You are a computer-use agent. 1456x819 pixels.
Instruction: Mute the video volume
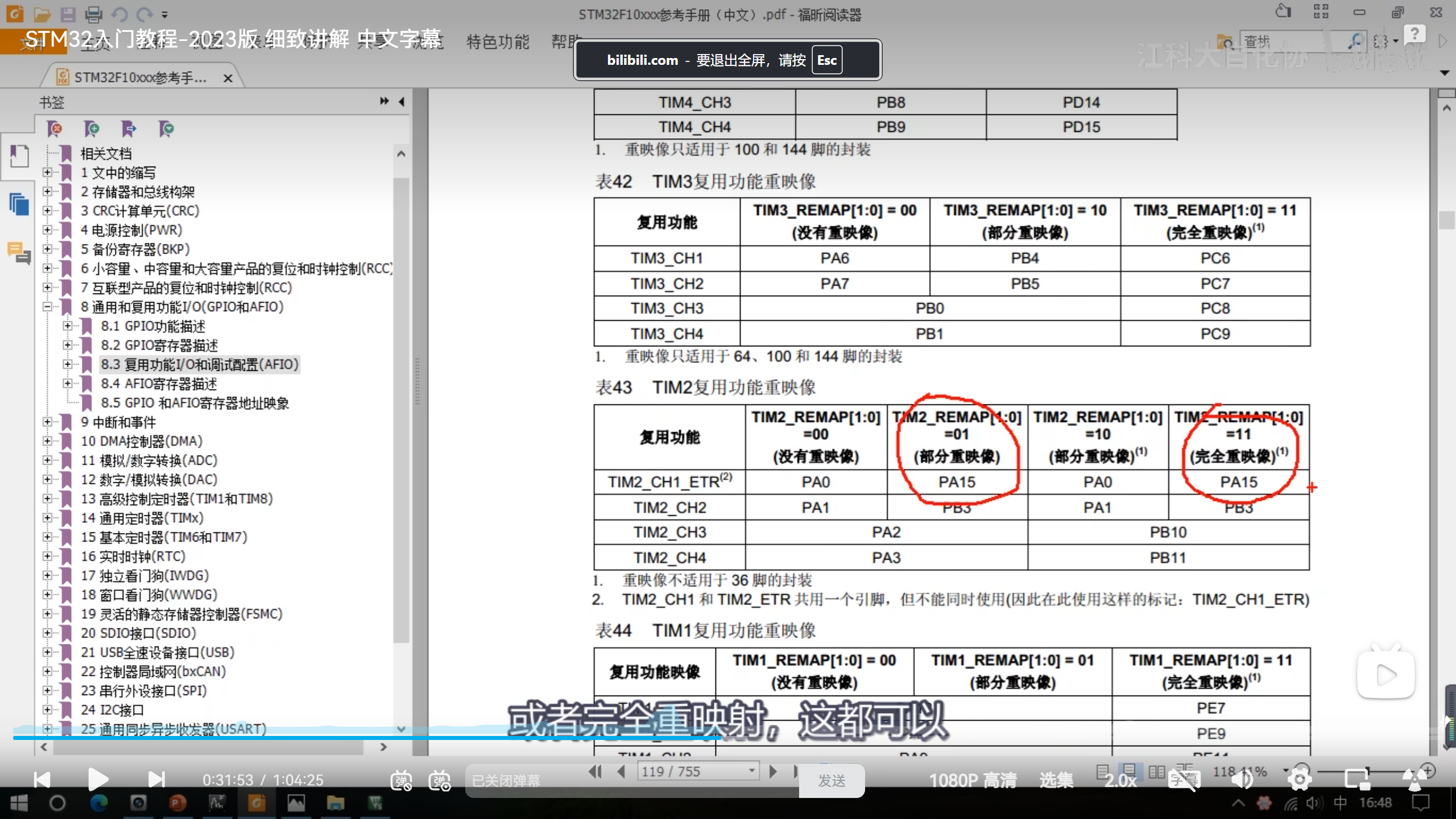tap(1242, 780)
